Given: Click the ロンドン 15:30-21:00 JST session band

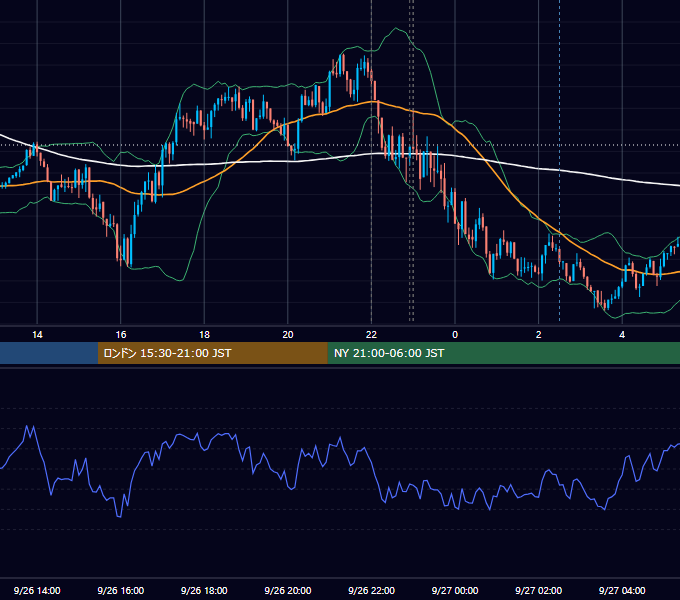Looking at the screenshot, I should click(x=212, y=353).
